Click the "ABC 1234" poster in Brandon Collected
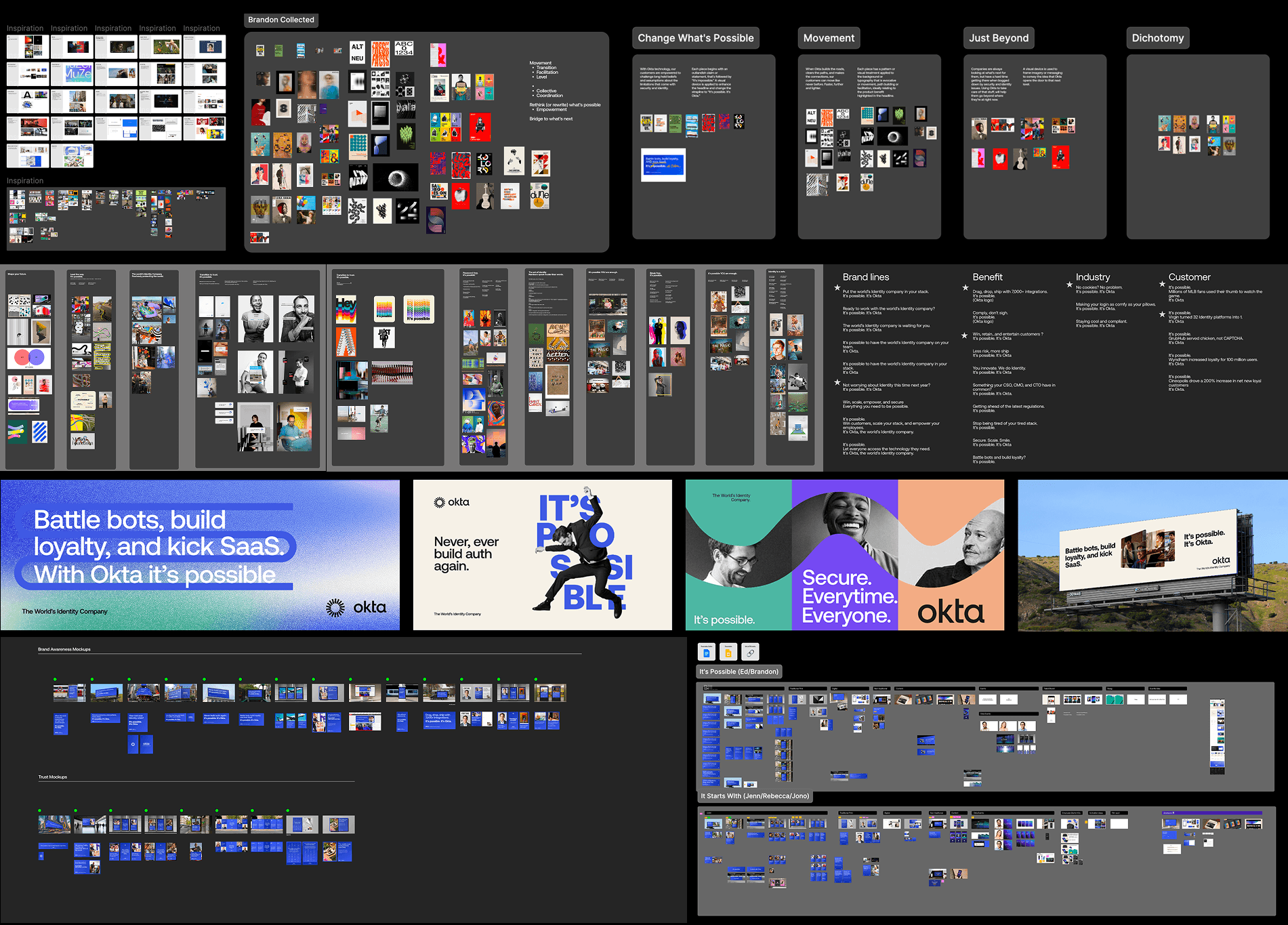The height and width of the screenshot is (925, 1288). click(x=404, y=48)
